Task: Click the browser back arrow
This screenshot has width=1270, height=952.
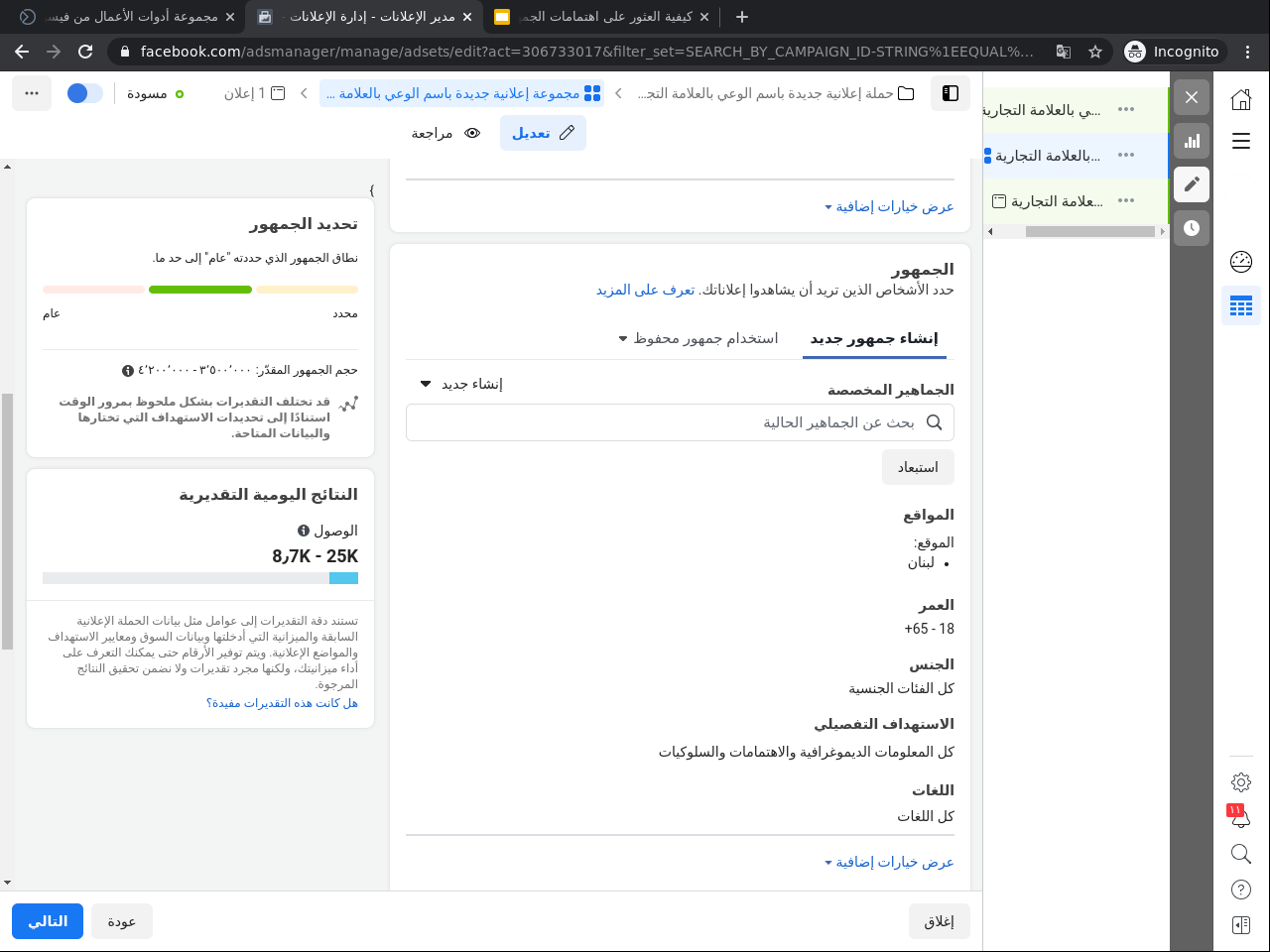Action: (22, 52)
